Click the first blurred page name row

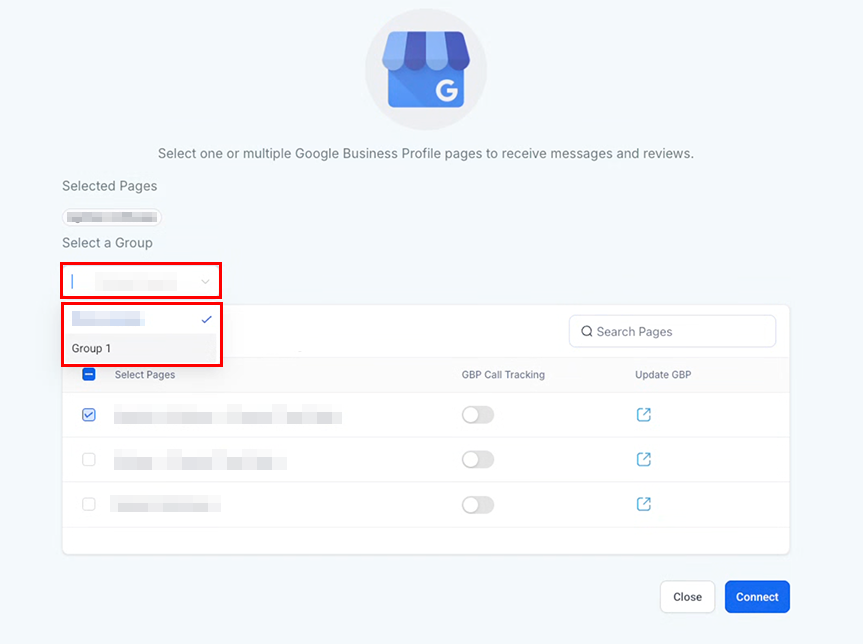tap(228, 414)
